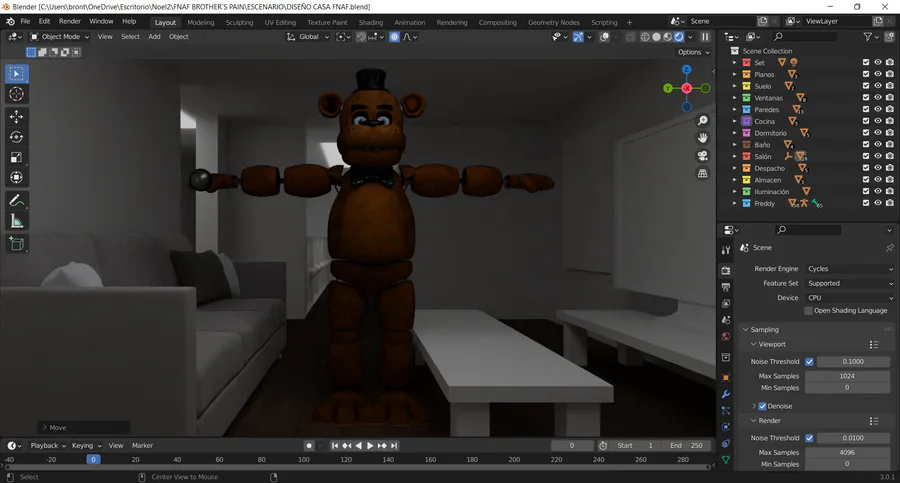Screen dimensions: 900x483
Task: Click the Z axis on navigation gizmo
Action: pyautogui.click(x=686, y=69)
